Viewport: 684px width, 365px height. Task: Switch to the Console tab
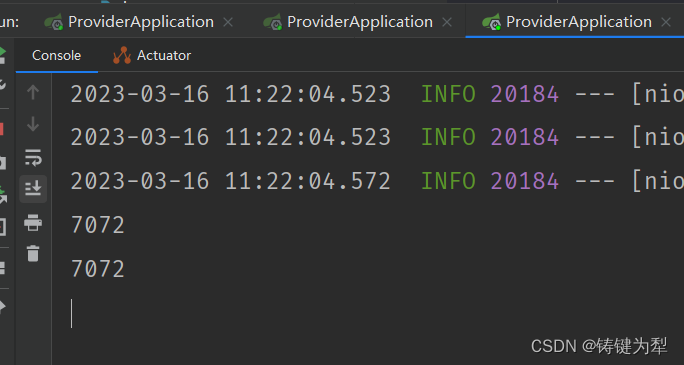[x=56, y=55]
